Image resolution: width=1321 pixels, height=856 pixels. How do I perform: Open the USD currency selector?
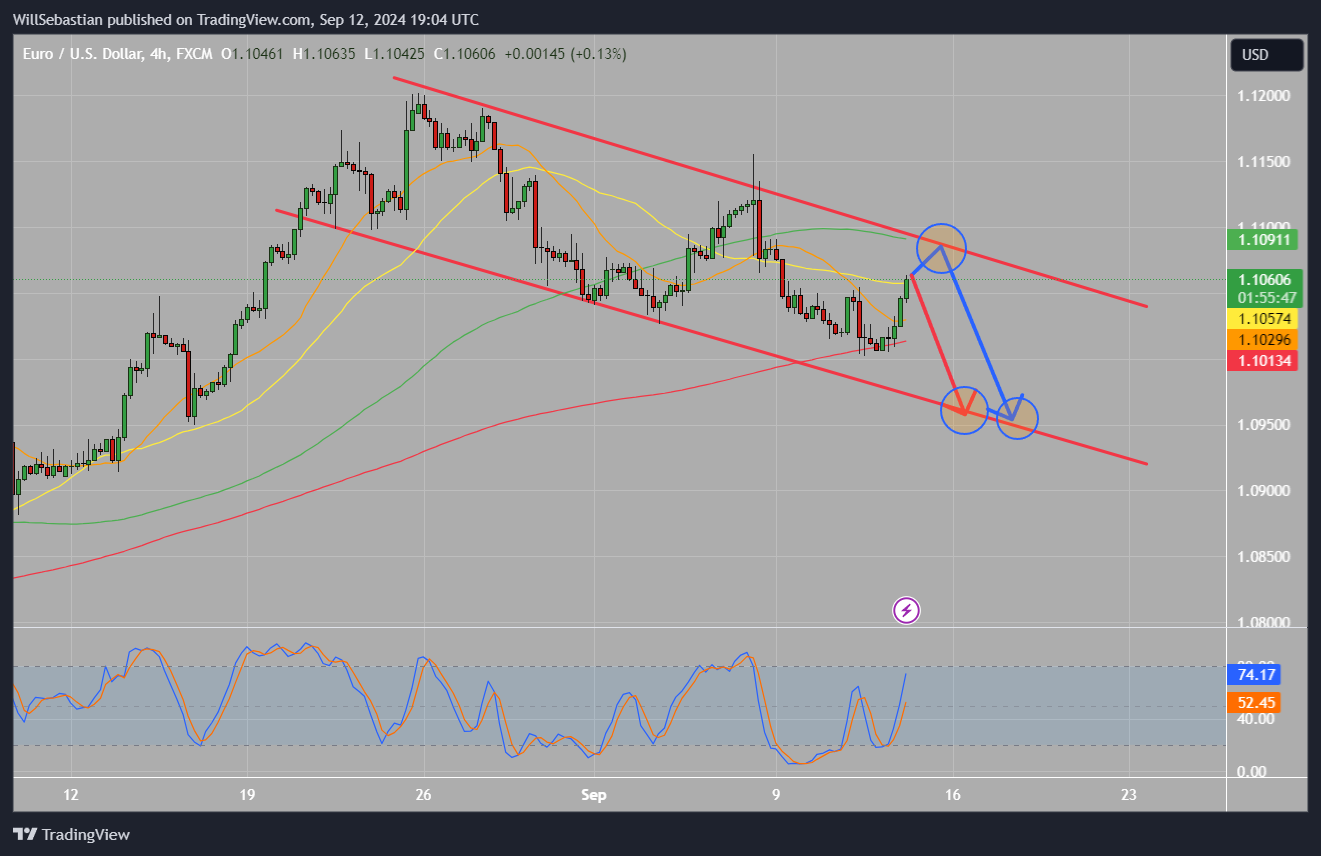1266,54
